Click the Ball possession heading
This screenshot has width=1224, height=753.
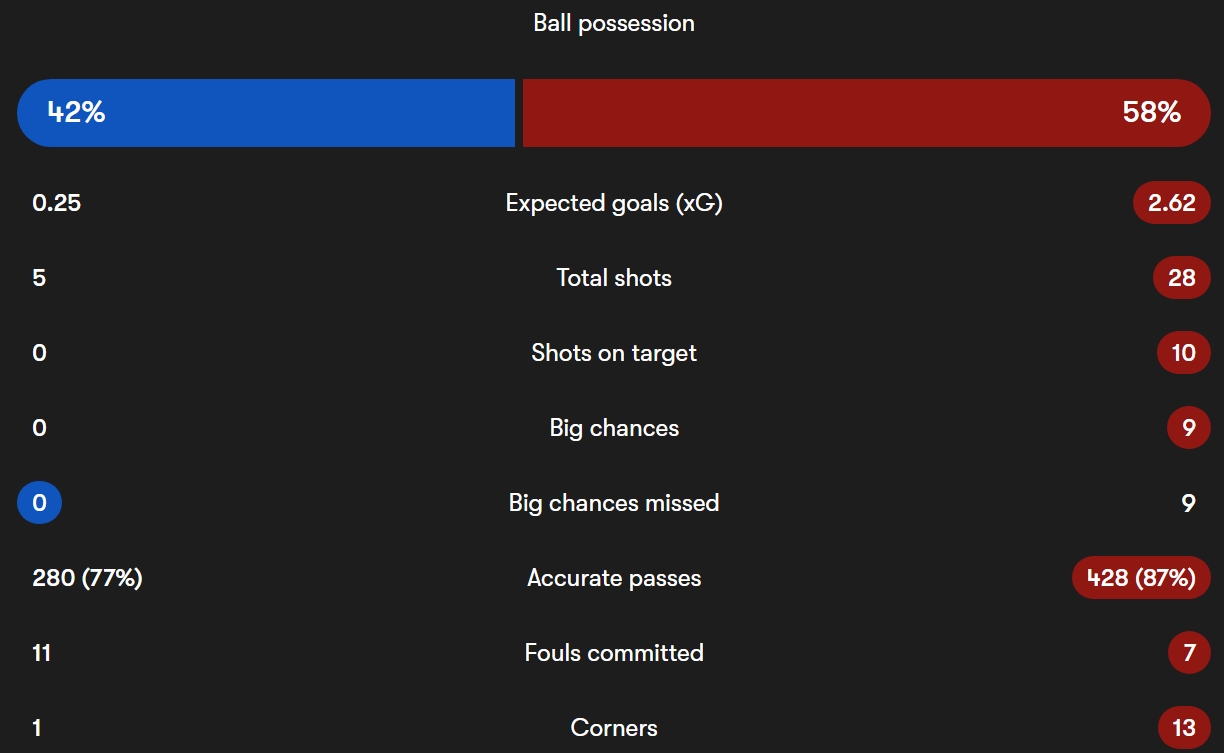614,23
